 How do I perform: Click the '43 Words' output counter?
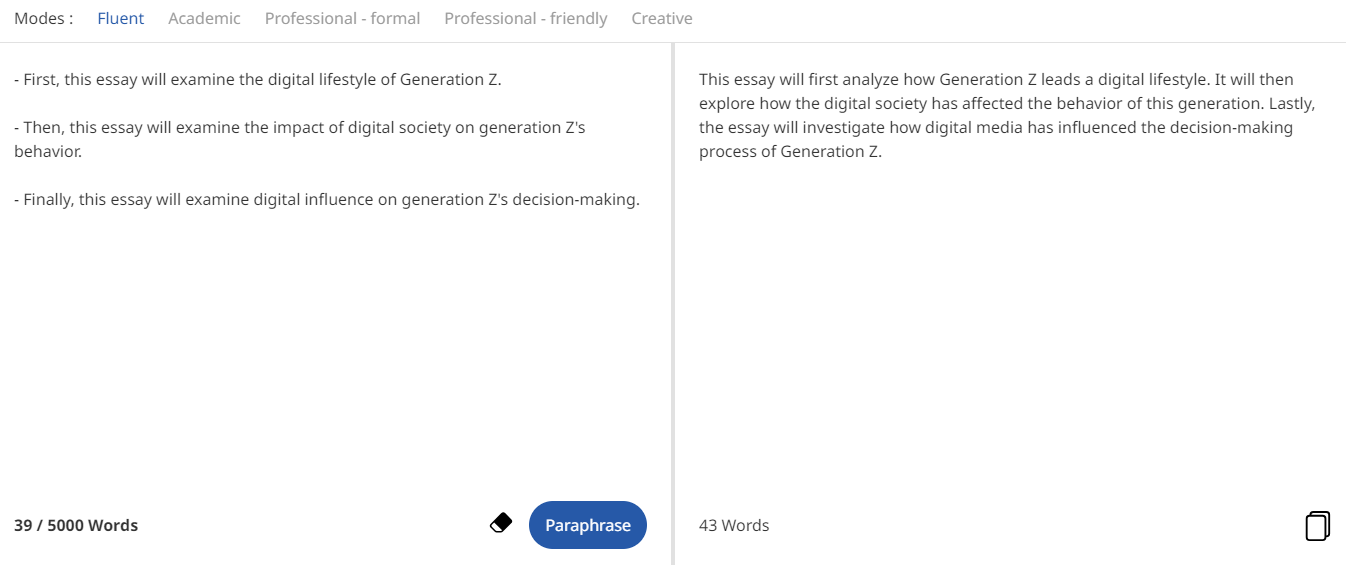[734, 525]
